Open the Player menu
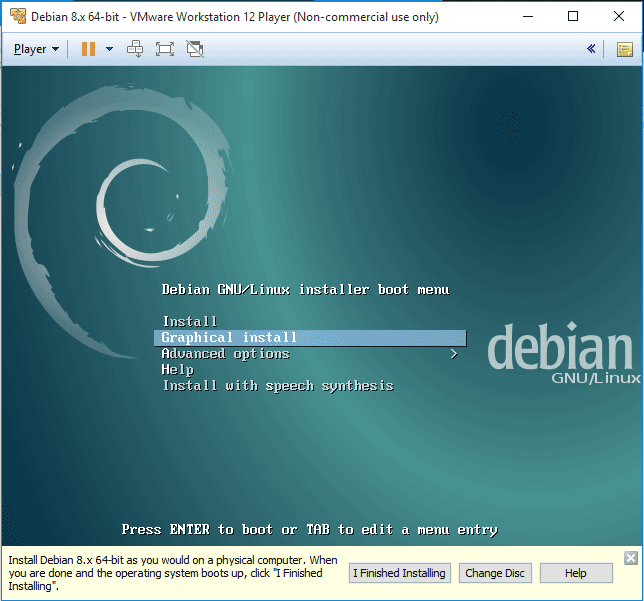644x601 pixels. [36, 49]
